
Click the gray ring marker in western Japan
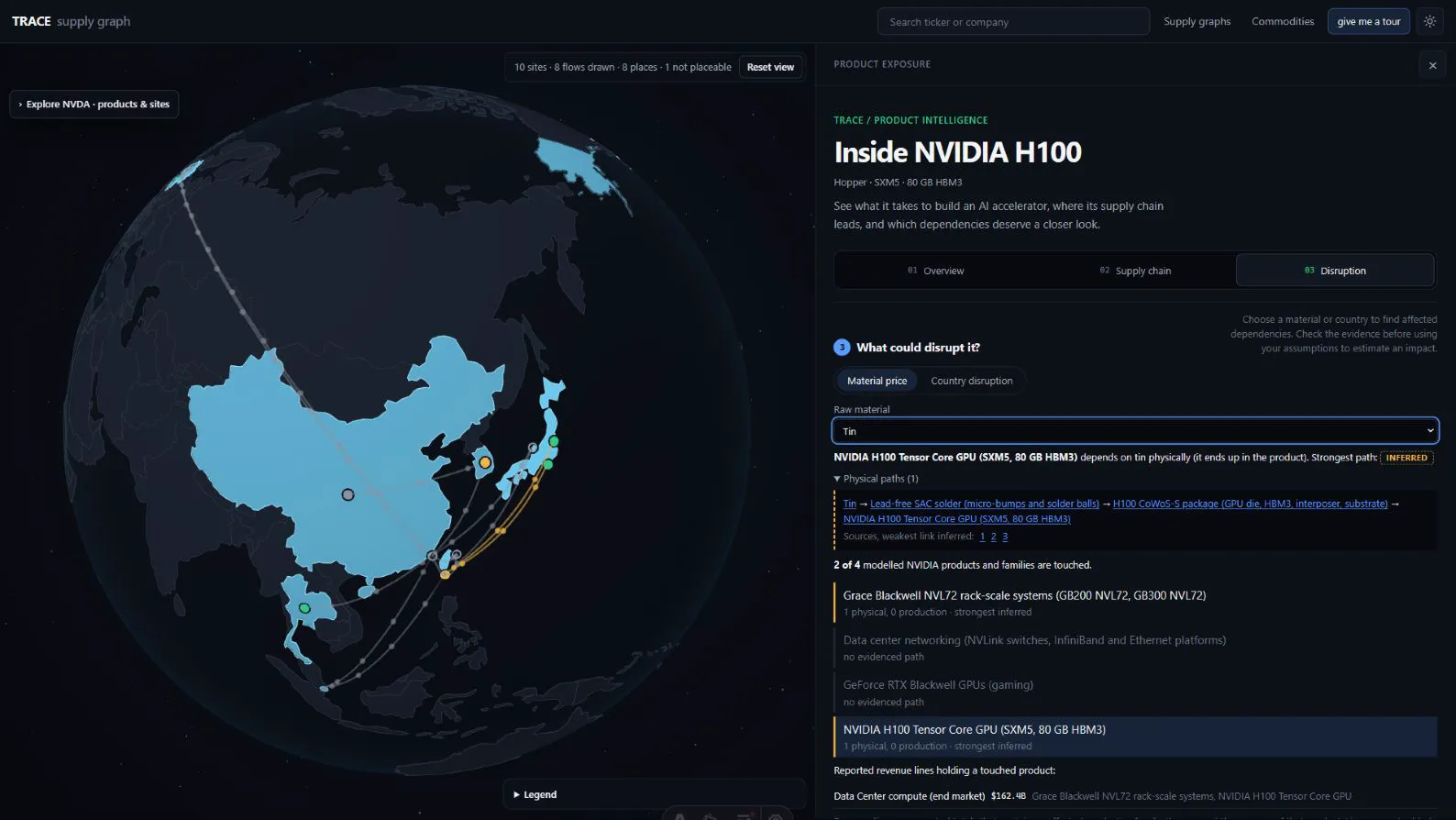pos(533,448)
